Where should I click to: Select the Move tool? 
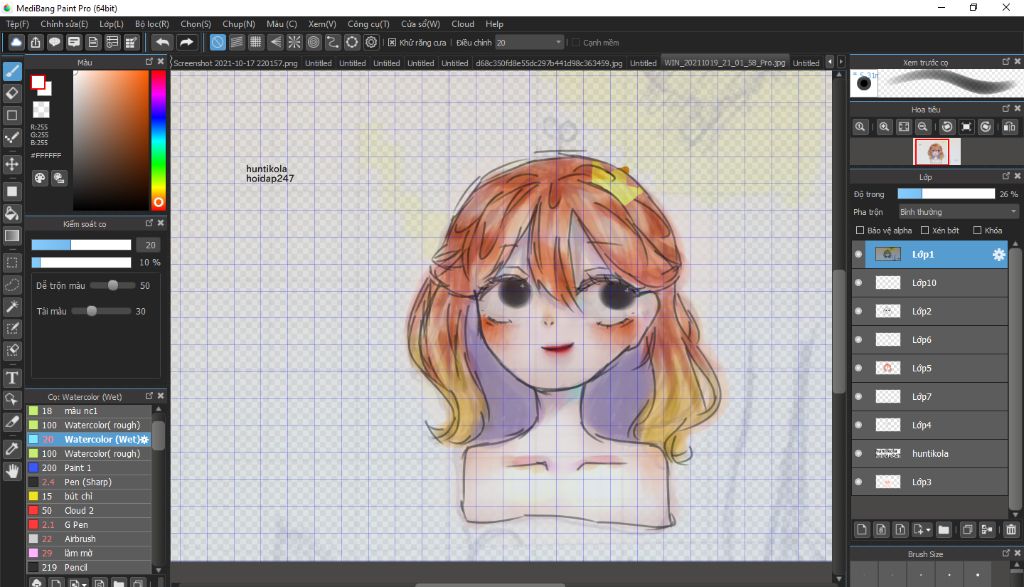pyautogui.click(x=12, y=163)
